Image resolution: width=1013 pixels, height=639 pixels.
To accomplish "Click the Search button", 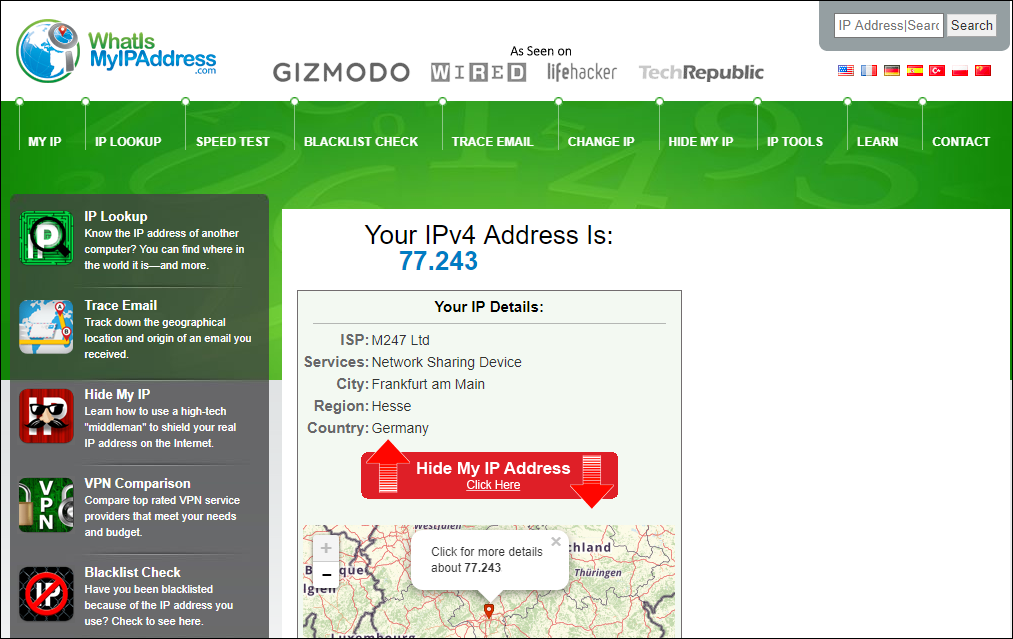I will click(x=971, y=25).
